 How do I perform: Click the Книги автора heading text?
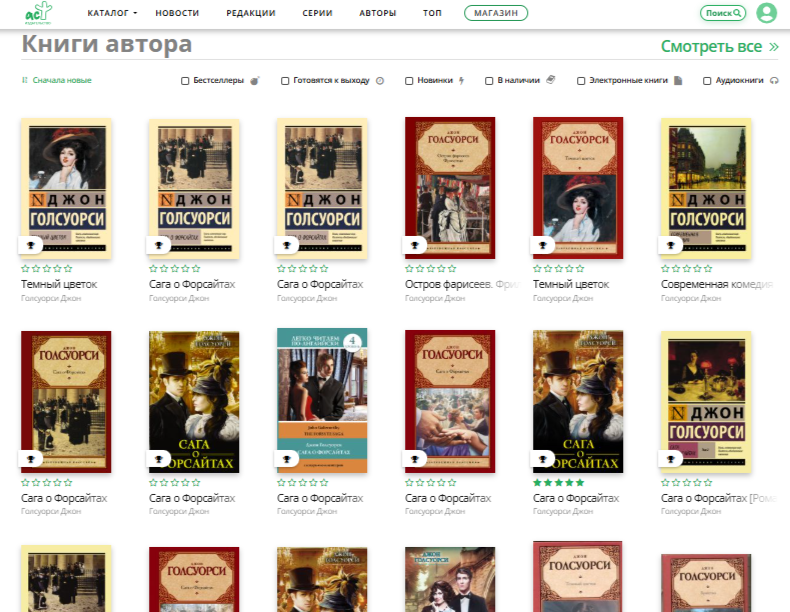pyautogui.click(x=107, y=44)
